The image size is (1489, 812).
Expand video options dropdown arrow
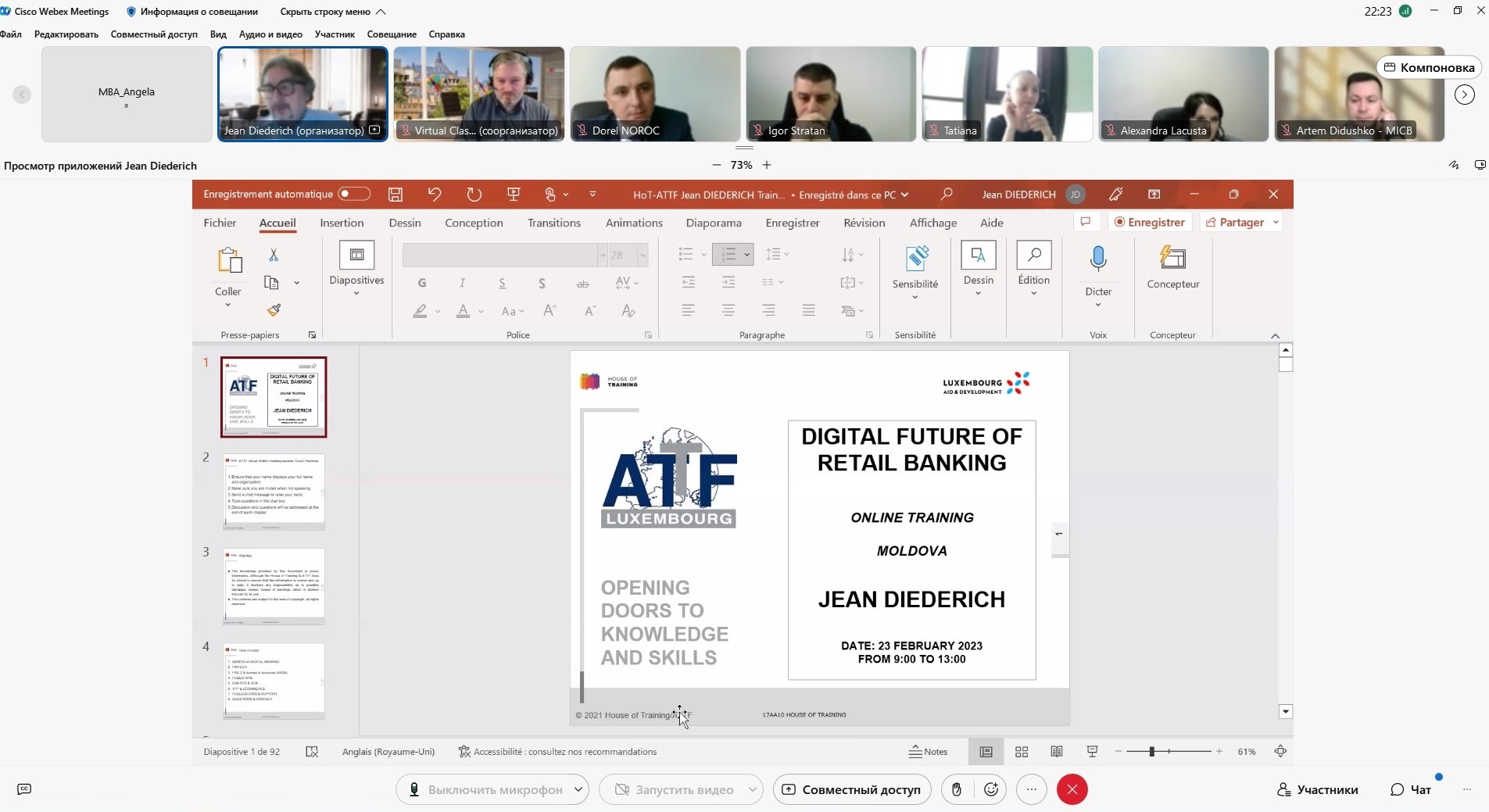(x=752, y=789)
